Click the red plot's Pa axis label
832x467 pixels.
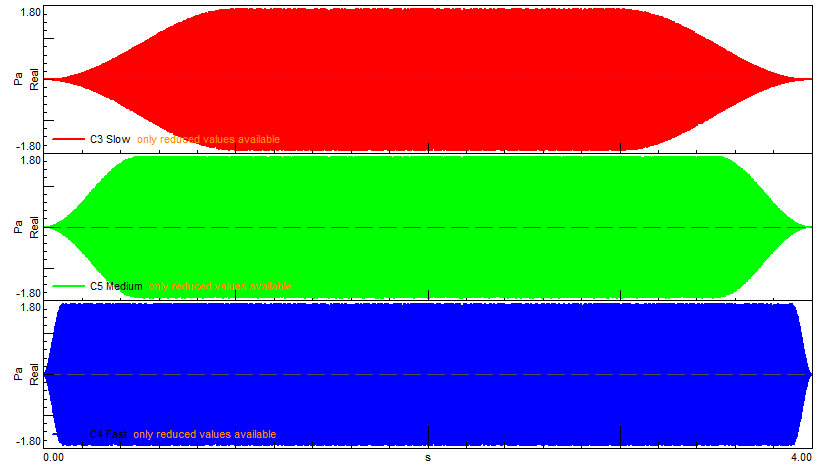click(19, 79)
